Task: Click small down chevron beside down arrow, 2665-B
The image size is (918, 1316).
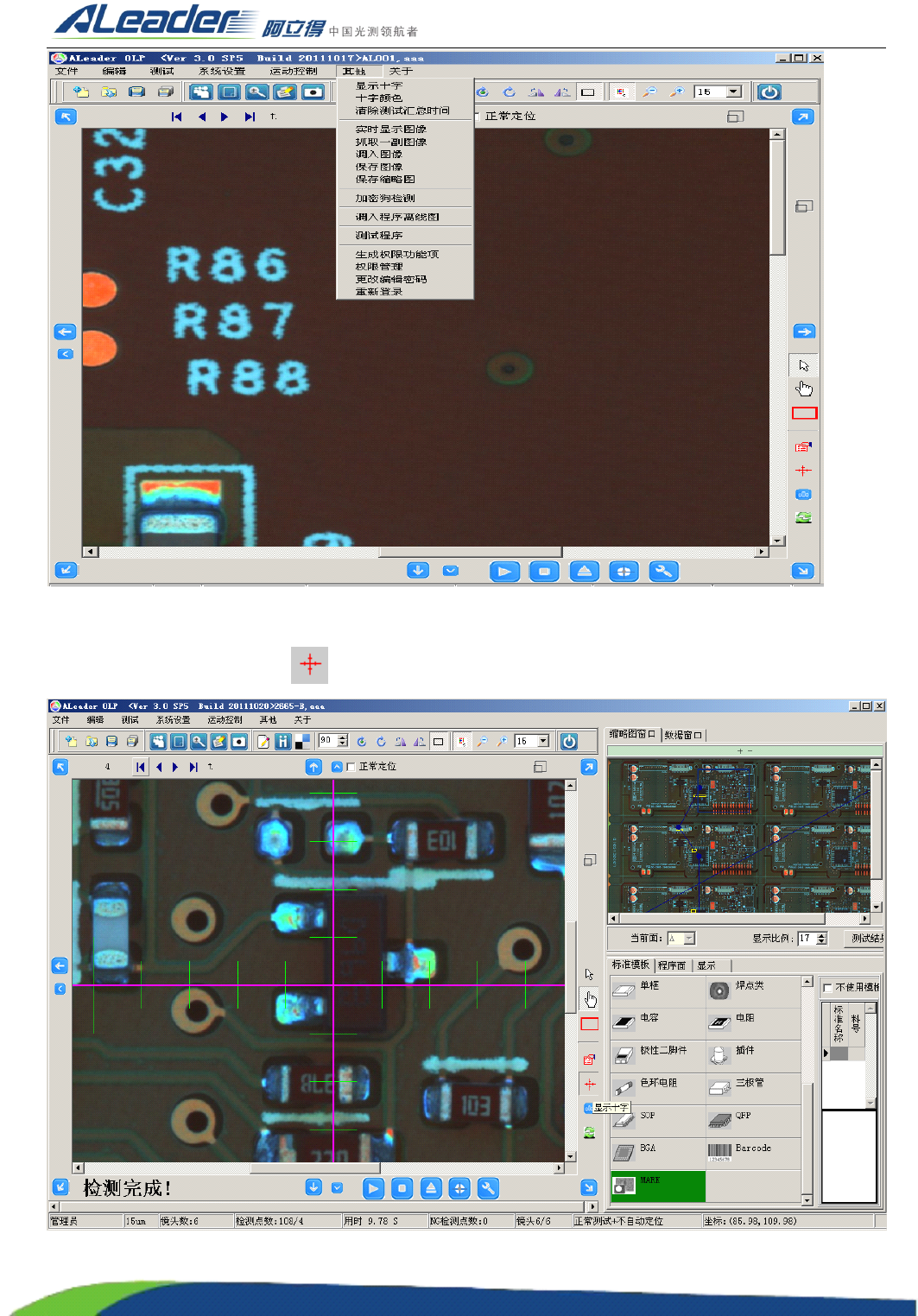Action: point(338,1188)
